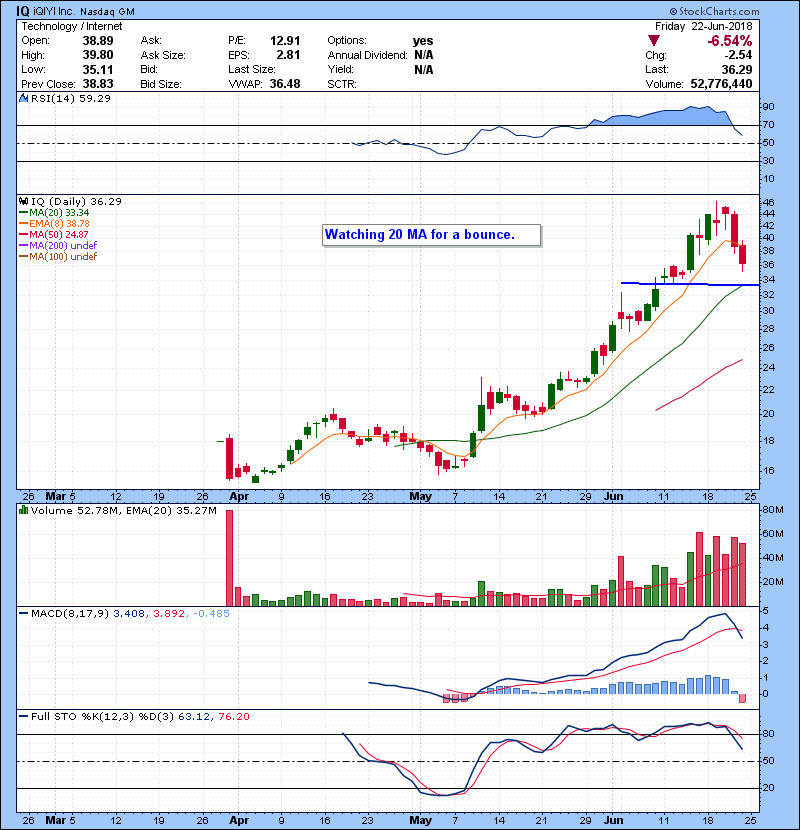The width and height of the screenshot is (800, 830).
Task: Click the MA(20) 33.34 legend entry
Action: (x=54, y=212)
